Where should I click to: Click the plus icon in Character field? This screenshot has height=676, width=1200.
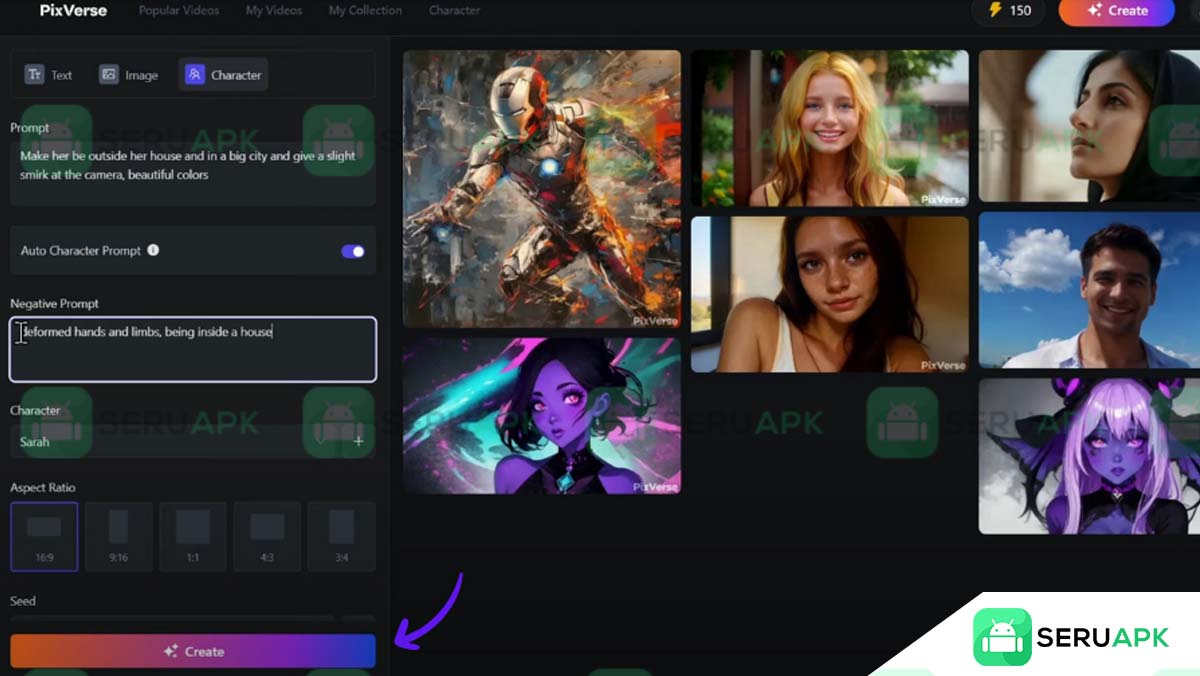tap(358, 441)
